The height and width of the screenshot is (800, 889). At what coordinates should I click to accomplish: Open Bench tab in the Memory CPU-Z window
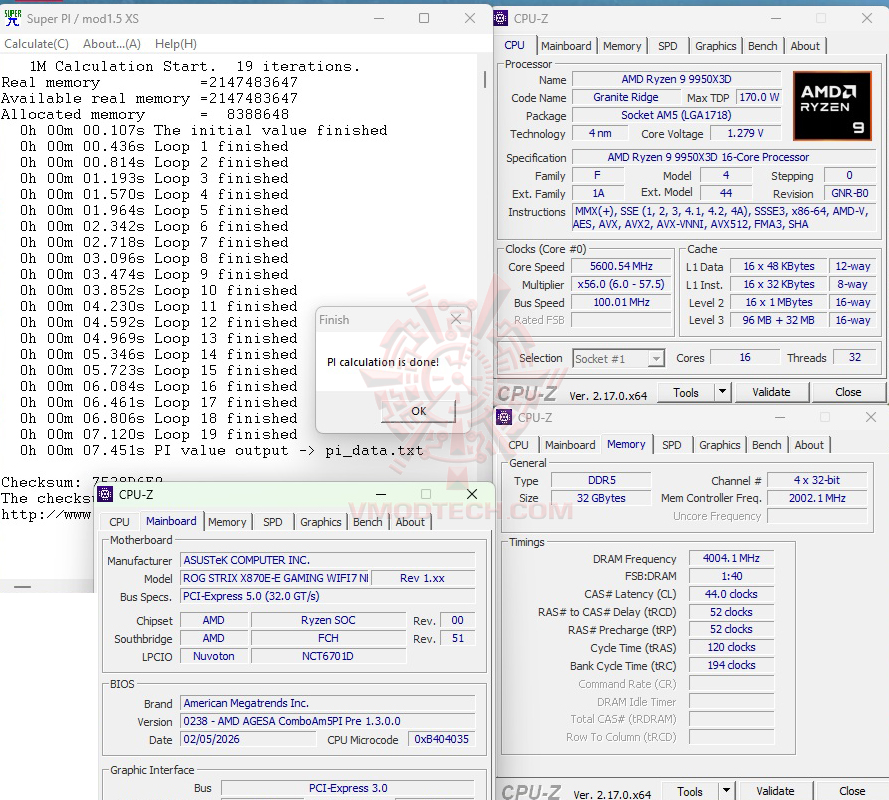point(767,445)
